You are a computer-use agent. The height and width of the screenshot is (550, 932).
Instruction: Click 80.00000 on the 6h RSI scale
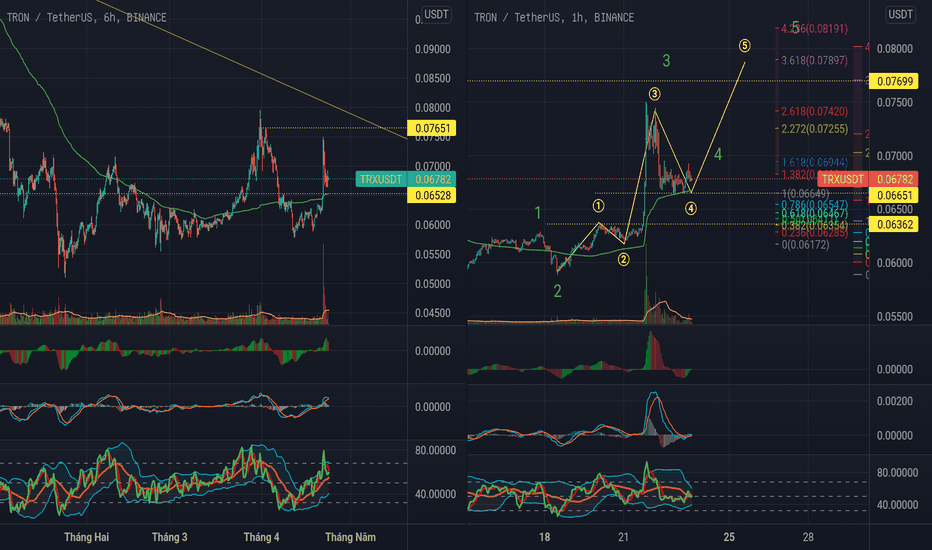(x=435, y=451)
